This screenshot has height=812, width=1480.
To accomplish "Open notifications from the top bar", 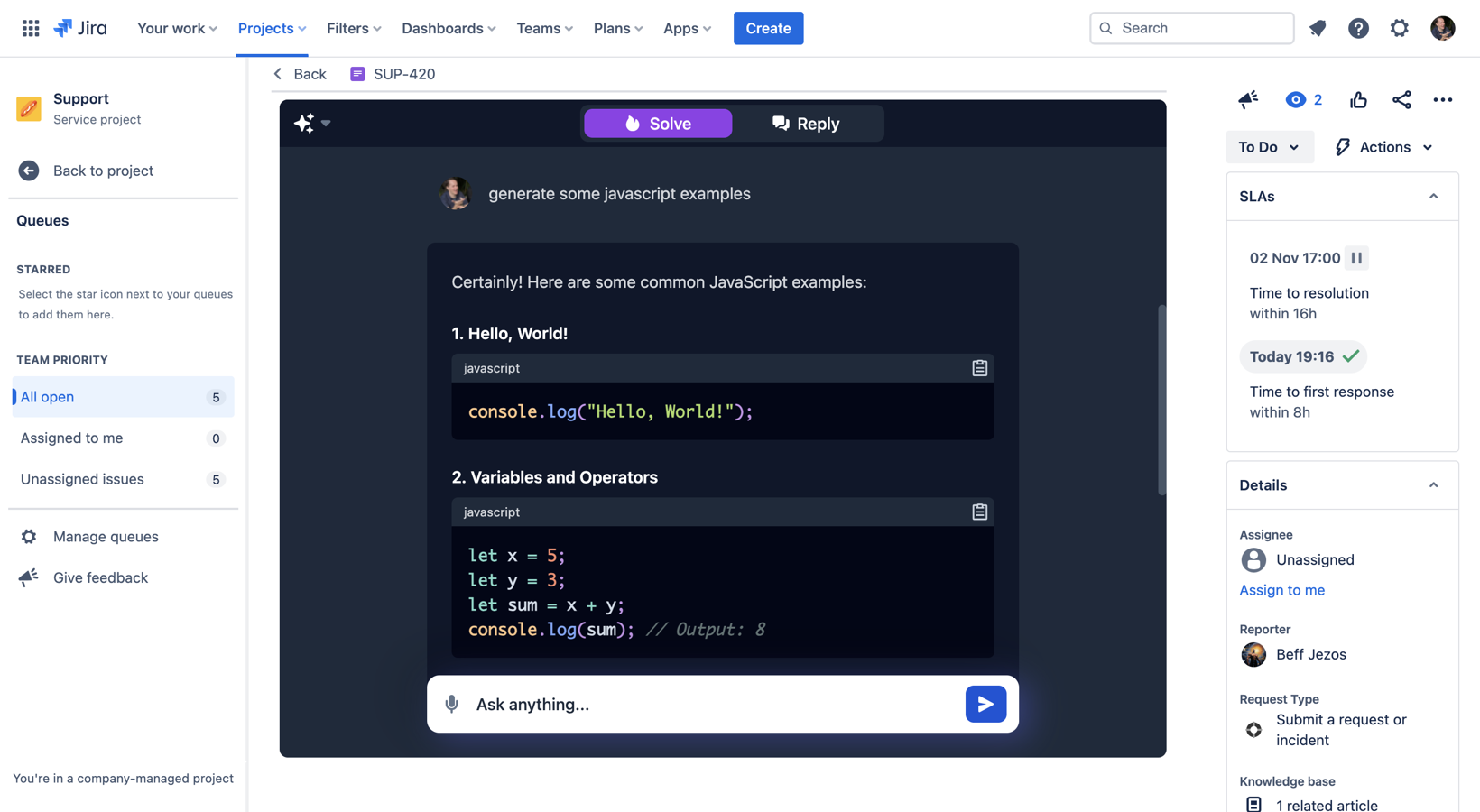I will [x=1318, y=28].
